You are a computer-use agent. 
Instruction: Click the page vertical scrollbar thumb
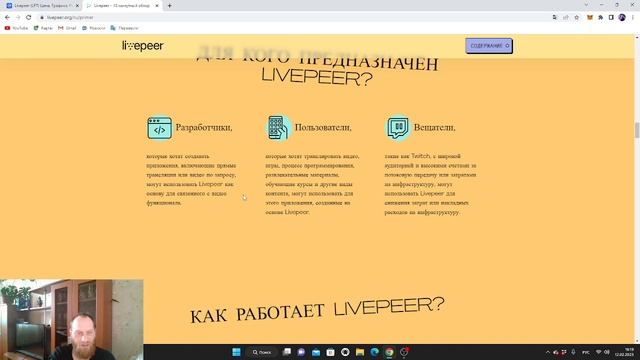point(637,130)
